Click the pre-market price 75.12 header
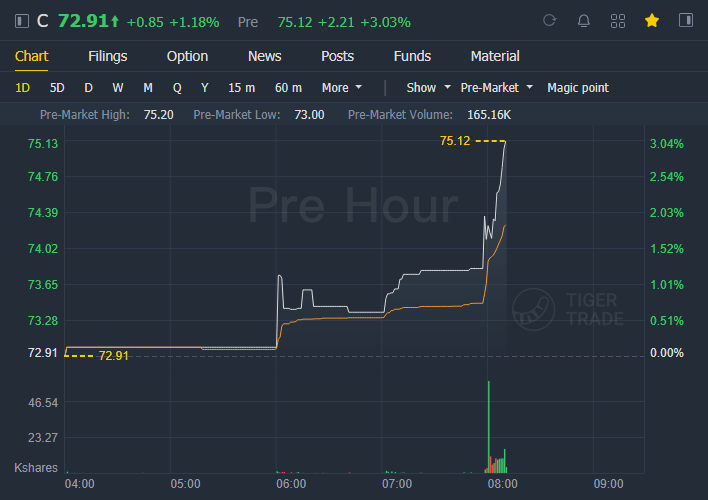708x500 pixels. pyautogui.click(x=295, y=22)
